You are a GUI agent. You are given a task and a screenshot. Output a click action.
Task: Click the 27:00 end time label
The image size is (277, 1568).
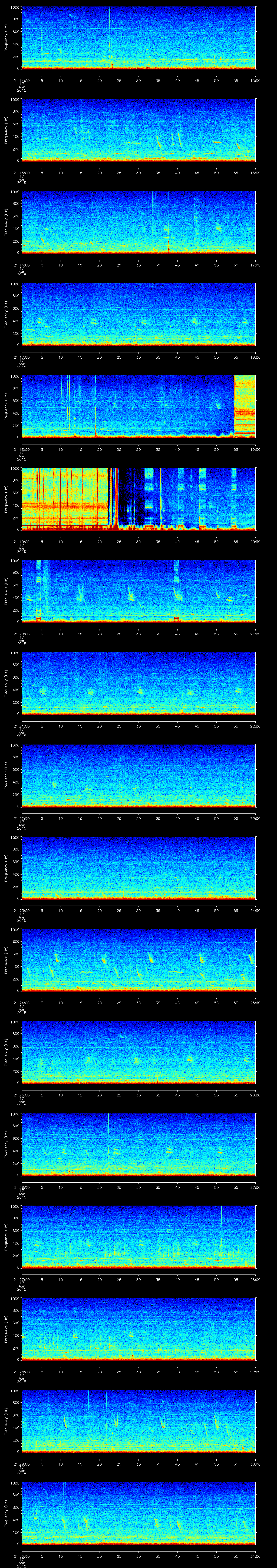pos(255,1187)
